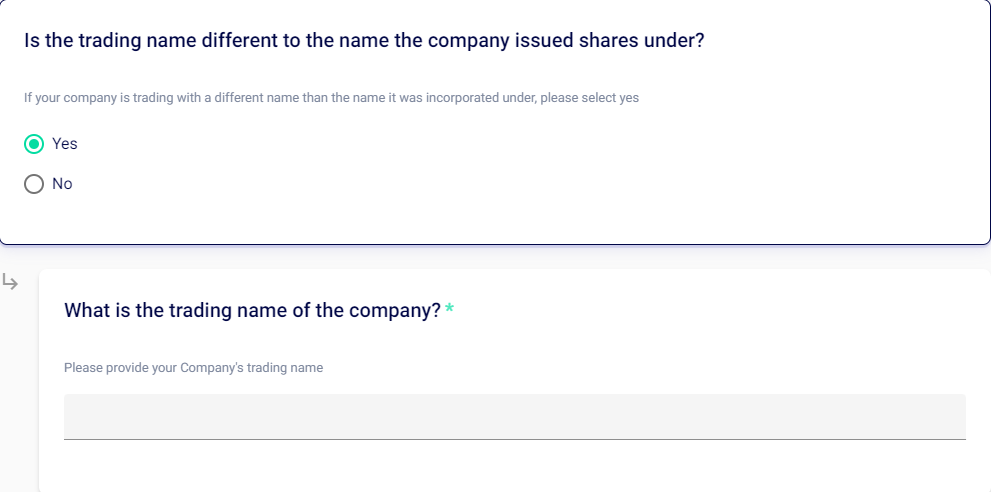This screenshot has width=991, height=492.
Task: Select the Yes radio button
Action: 34,144
